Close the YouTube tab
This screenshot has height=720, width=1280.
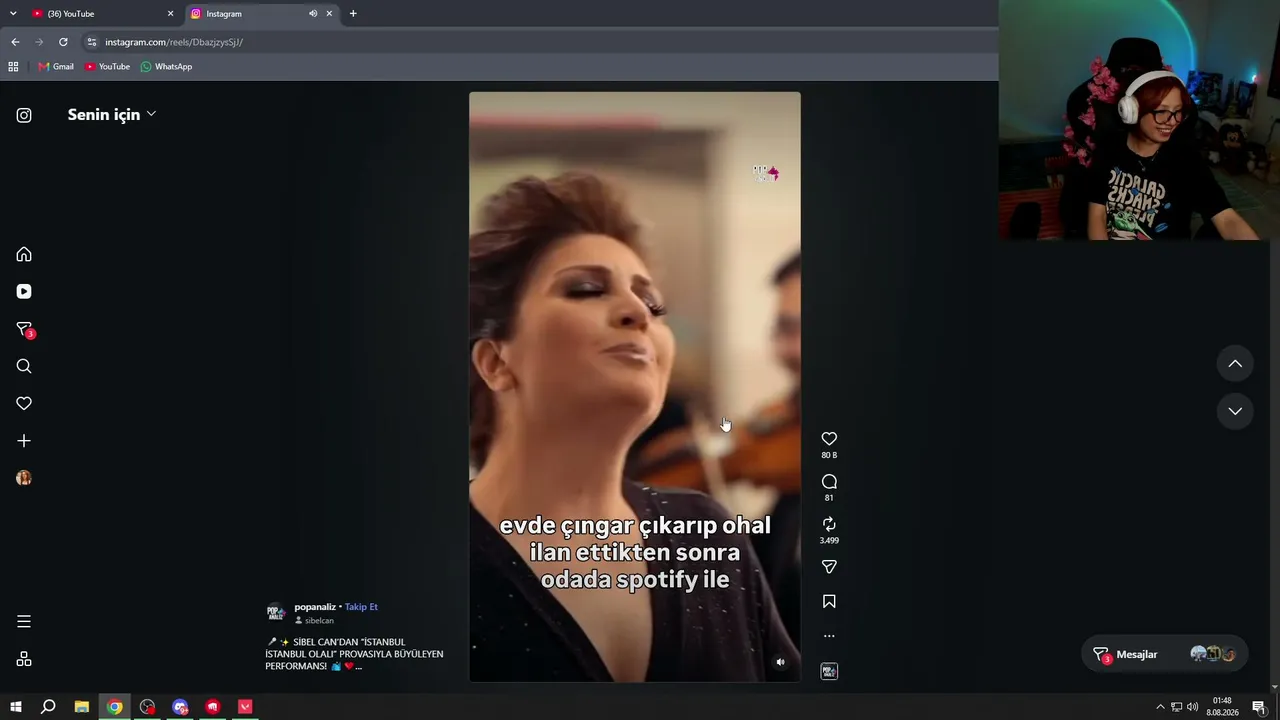click(170, 14)
